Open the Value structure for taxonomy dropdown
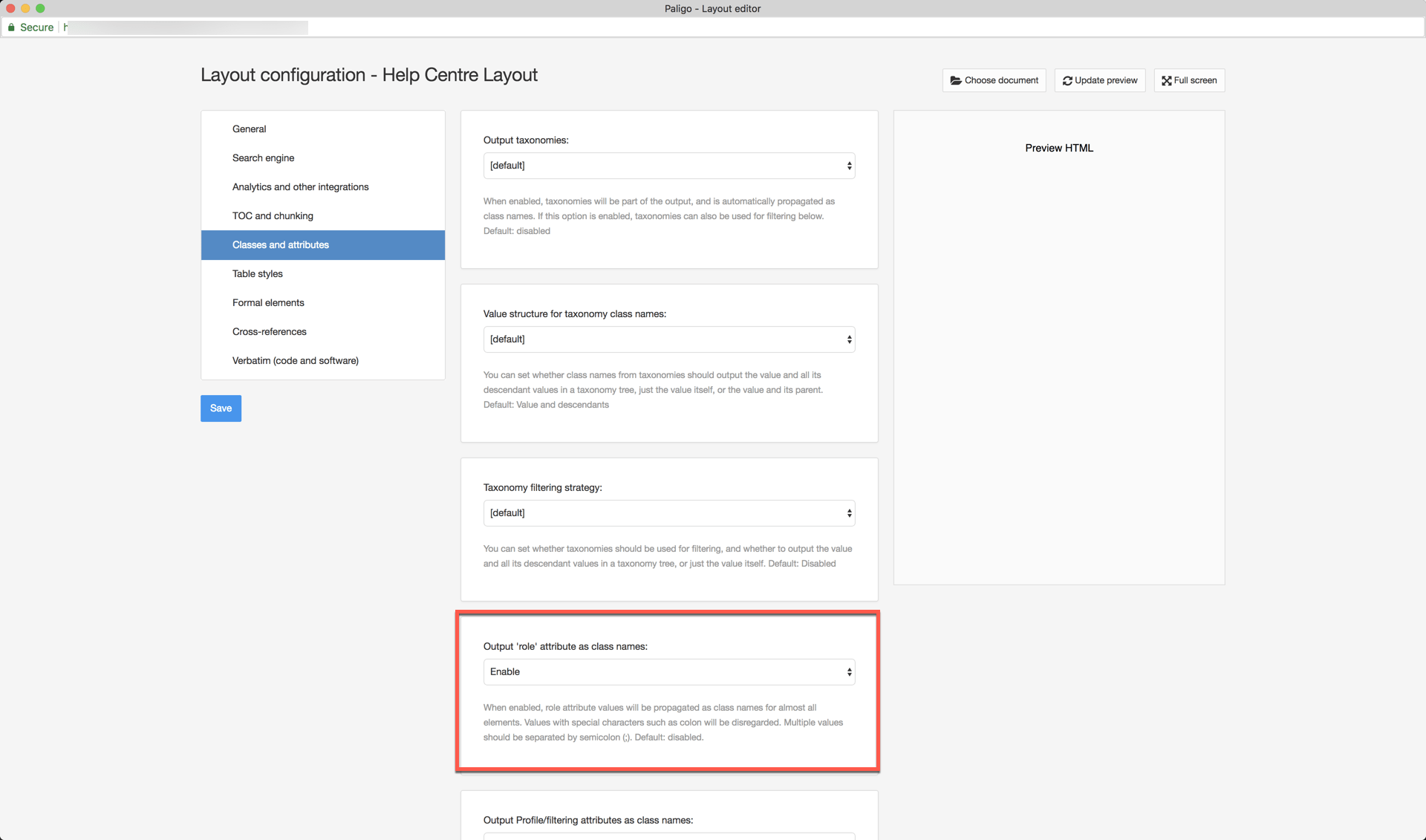Image resolution: width=1426 pixels, height=840 pixels. [x=668, y=339]
